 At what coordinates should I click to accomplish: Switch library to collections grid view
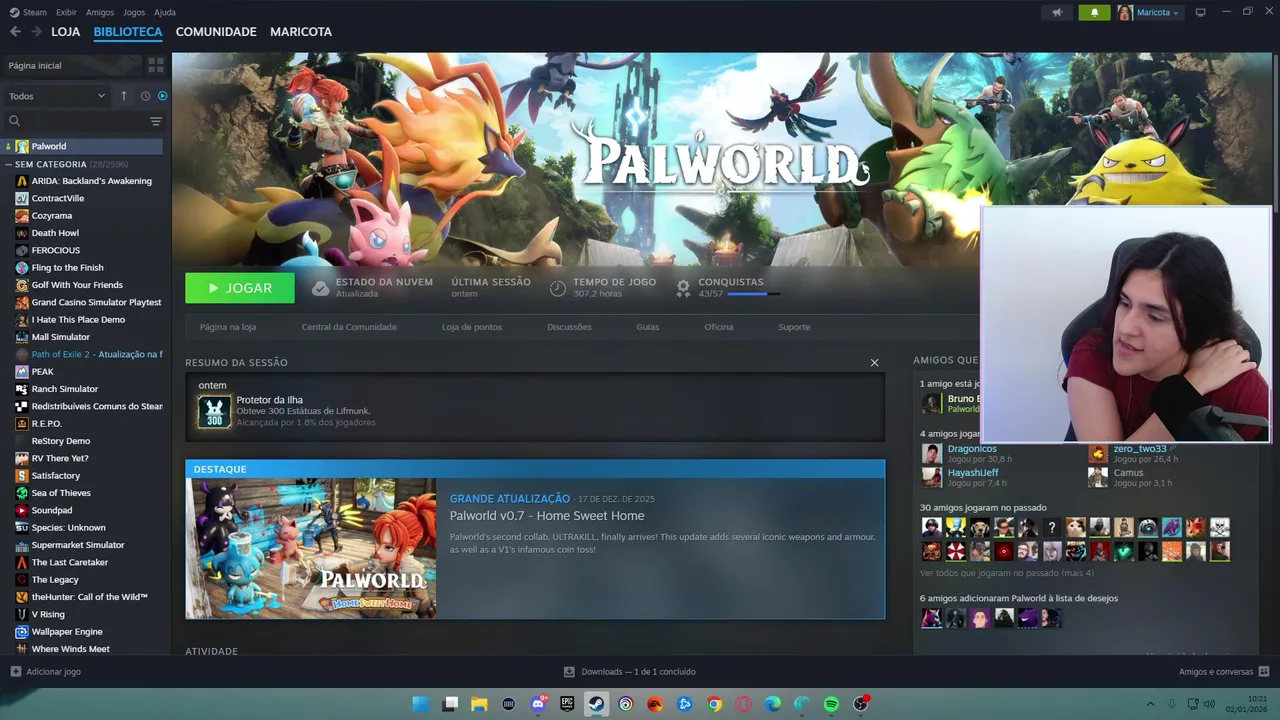click(x=155, y=65)
